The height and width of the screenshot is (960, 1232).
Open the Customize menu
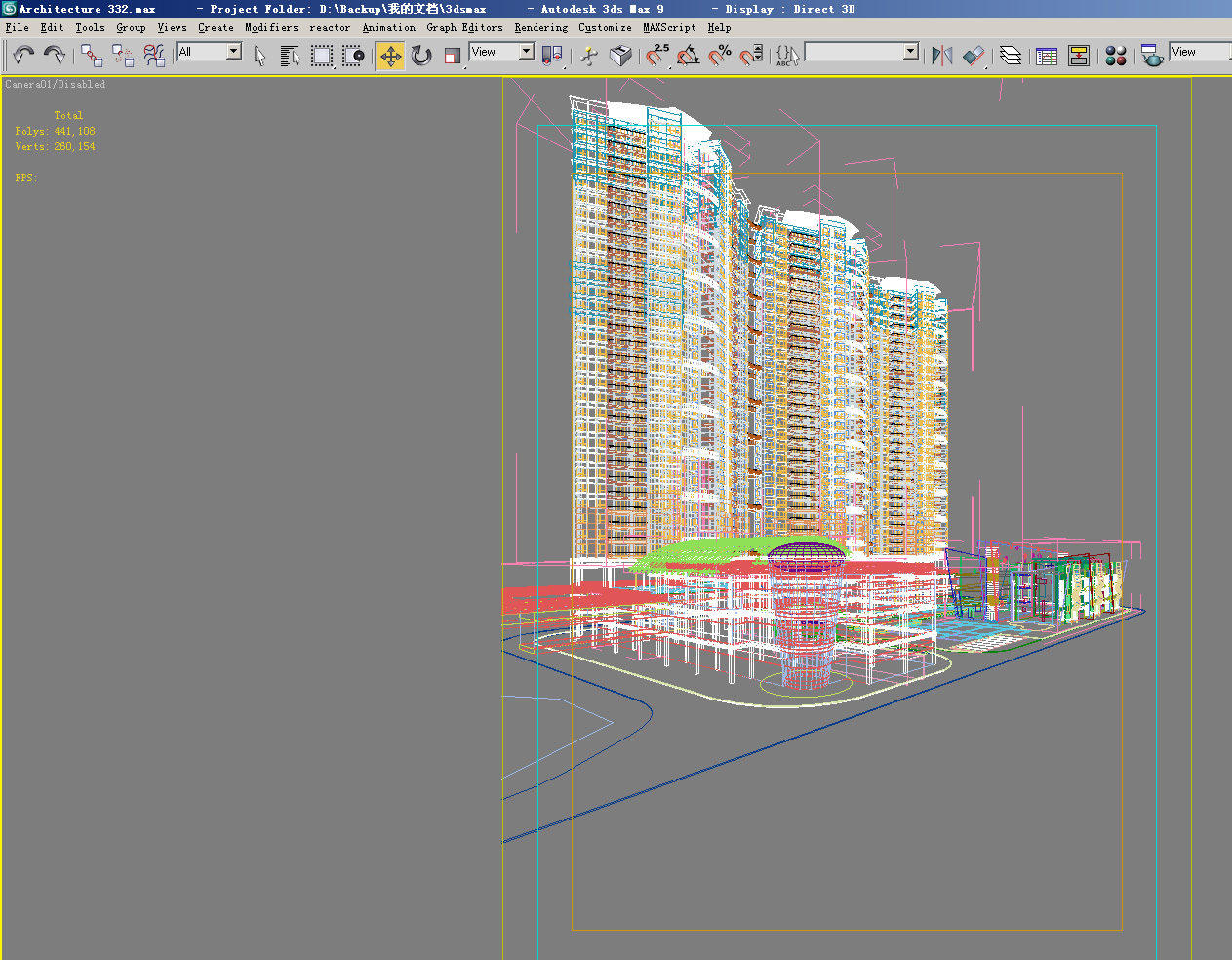[605, 28]
